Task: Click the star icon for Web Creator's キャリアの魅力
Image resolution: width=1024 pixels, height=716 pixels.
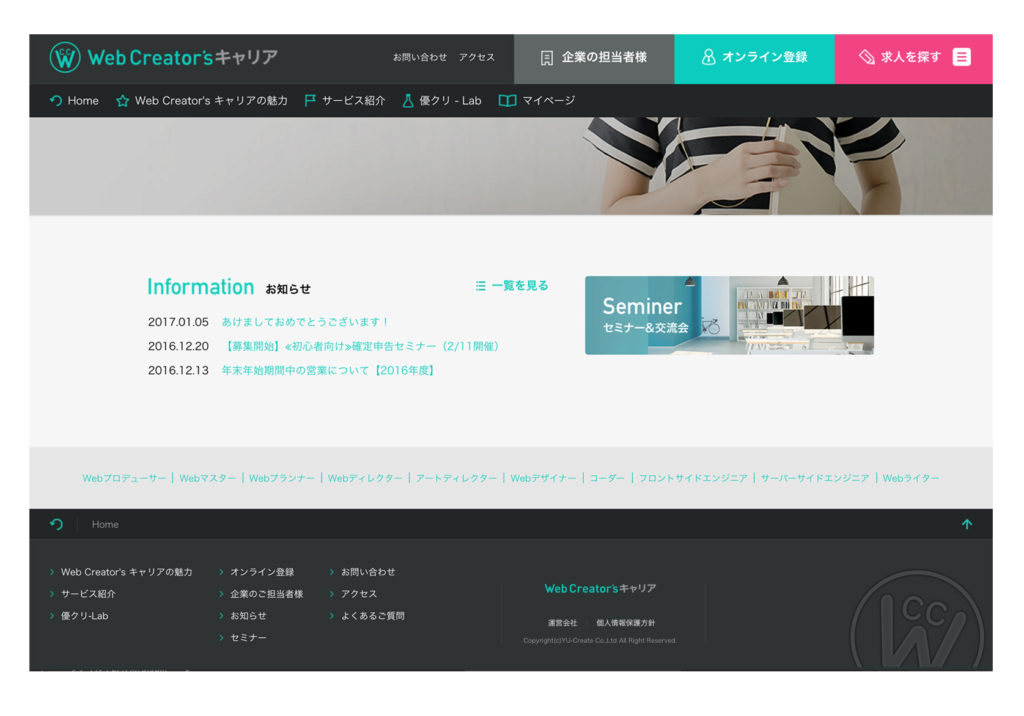Action: pyautogui.click(x=123, y=101)
